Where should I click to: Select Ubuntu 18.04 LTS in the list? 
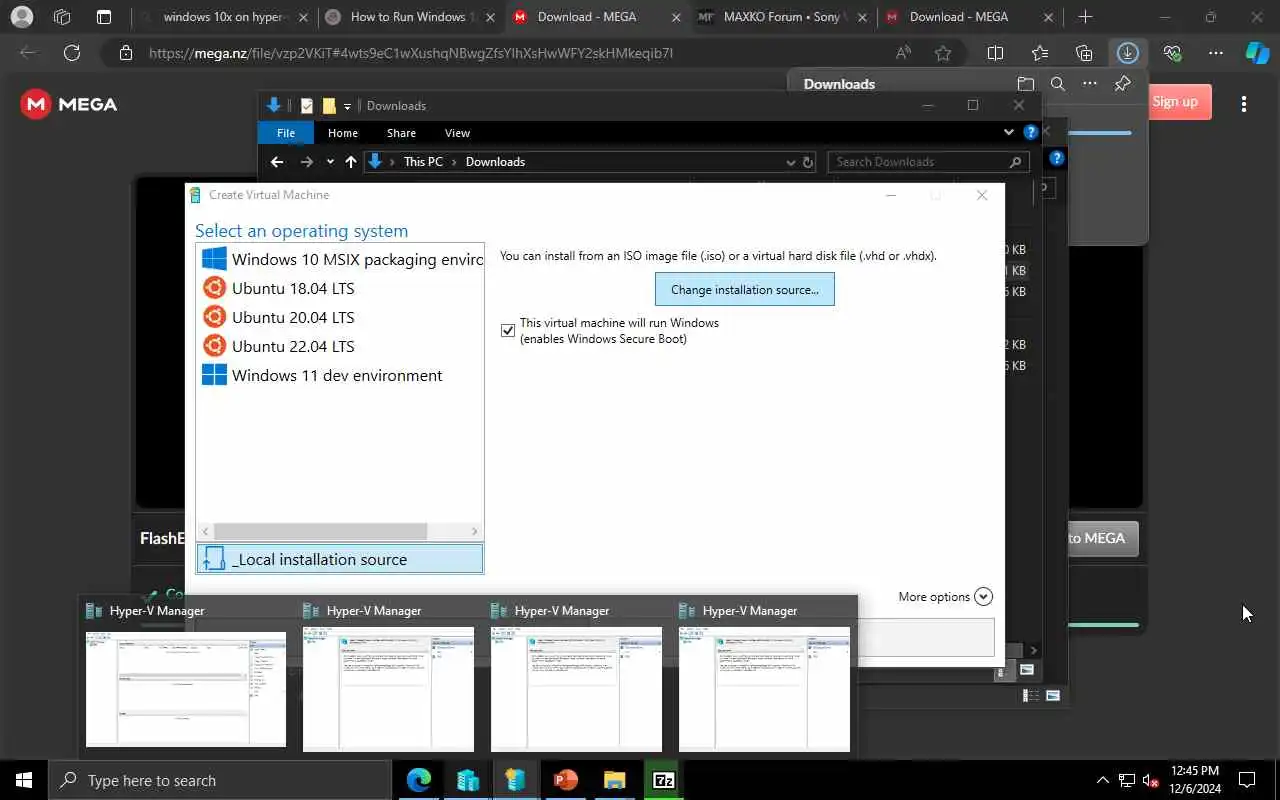(340, 288)
